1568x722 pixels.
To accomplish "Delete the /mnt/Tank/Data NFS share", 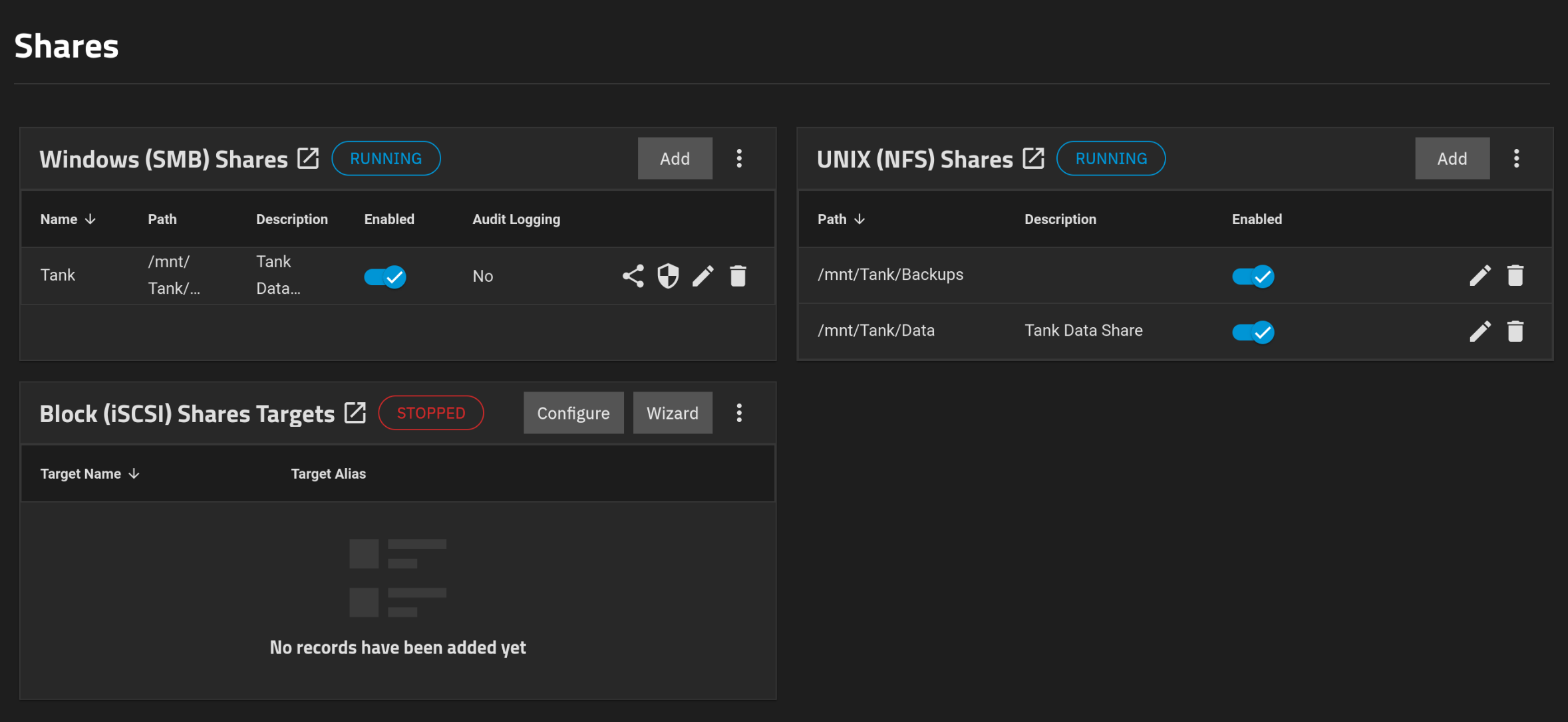I will coord(1516,331).
